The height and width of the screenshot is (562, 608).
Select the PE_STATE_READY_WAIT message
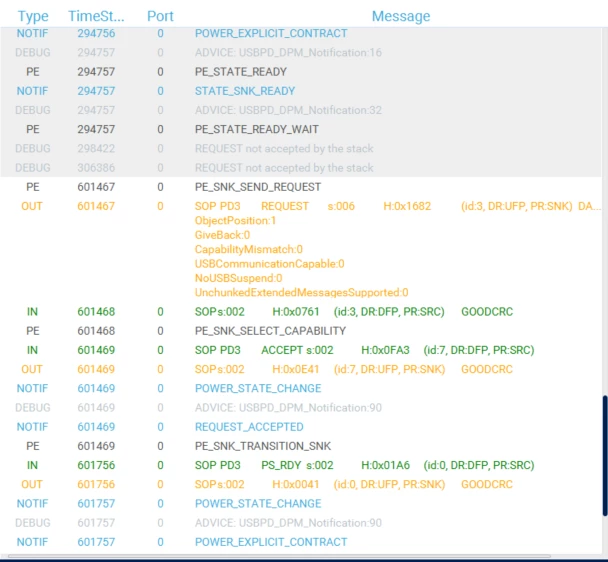pyautogui.click(x=257, y=129)
